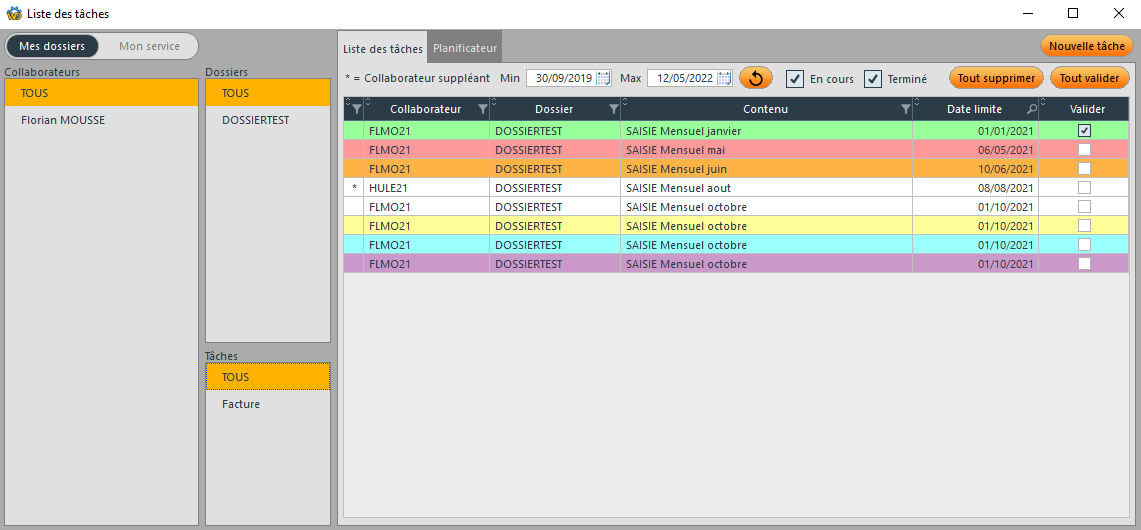Click the orange refresh arrow button
Image resolution: width=1141 pixels, height=530 pixels.
756,78
